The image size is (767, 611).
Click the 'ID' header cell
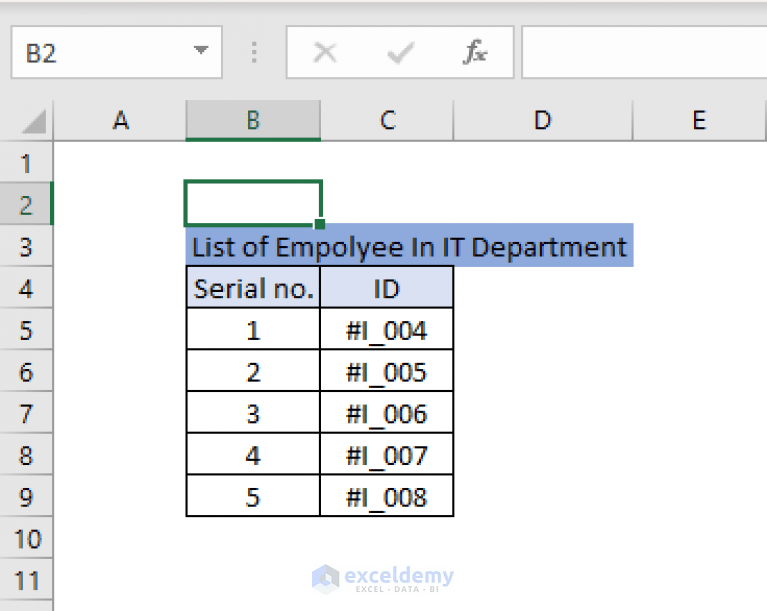[387, 288]
